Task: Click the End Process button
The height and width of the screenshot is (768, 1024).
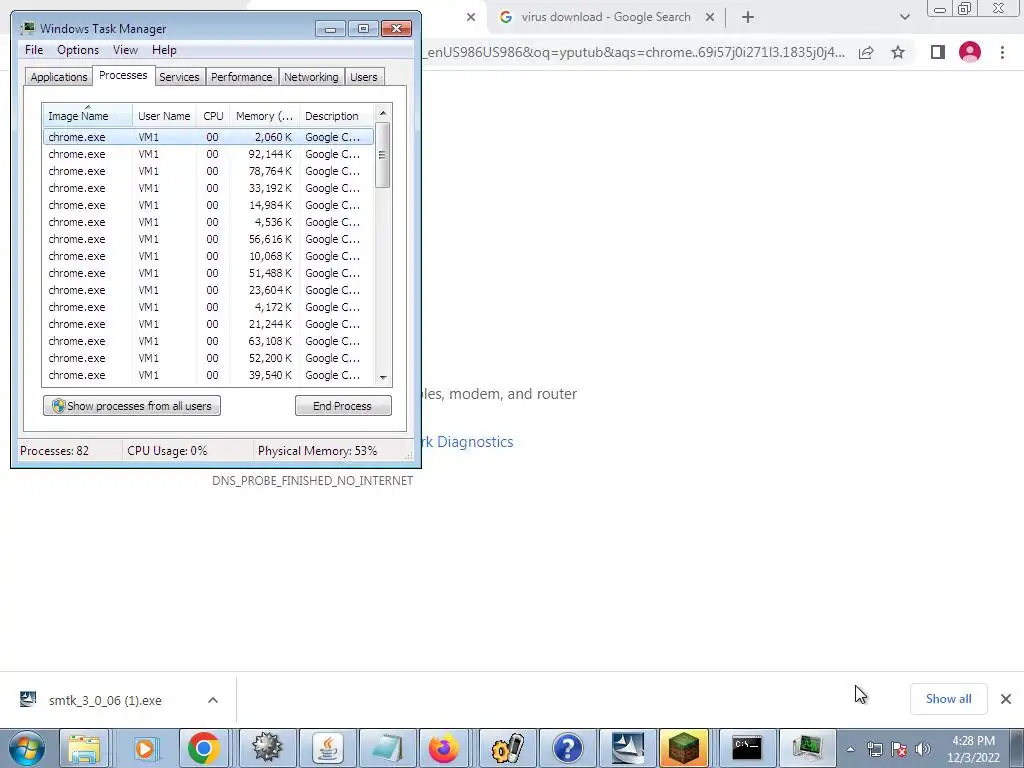Action: 343,406
